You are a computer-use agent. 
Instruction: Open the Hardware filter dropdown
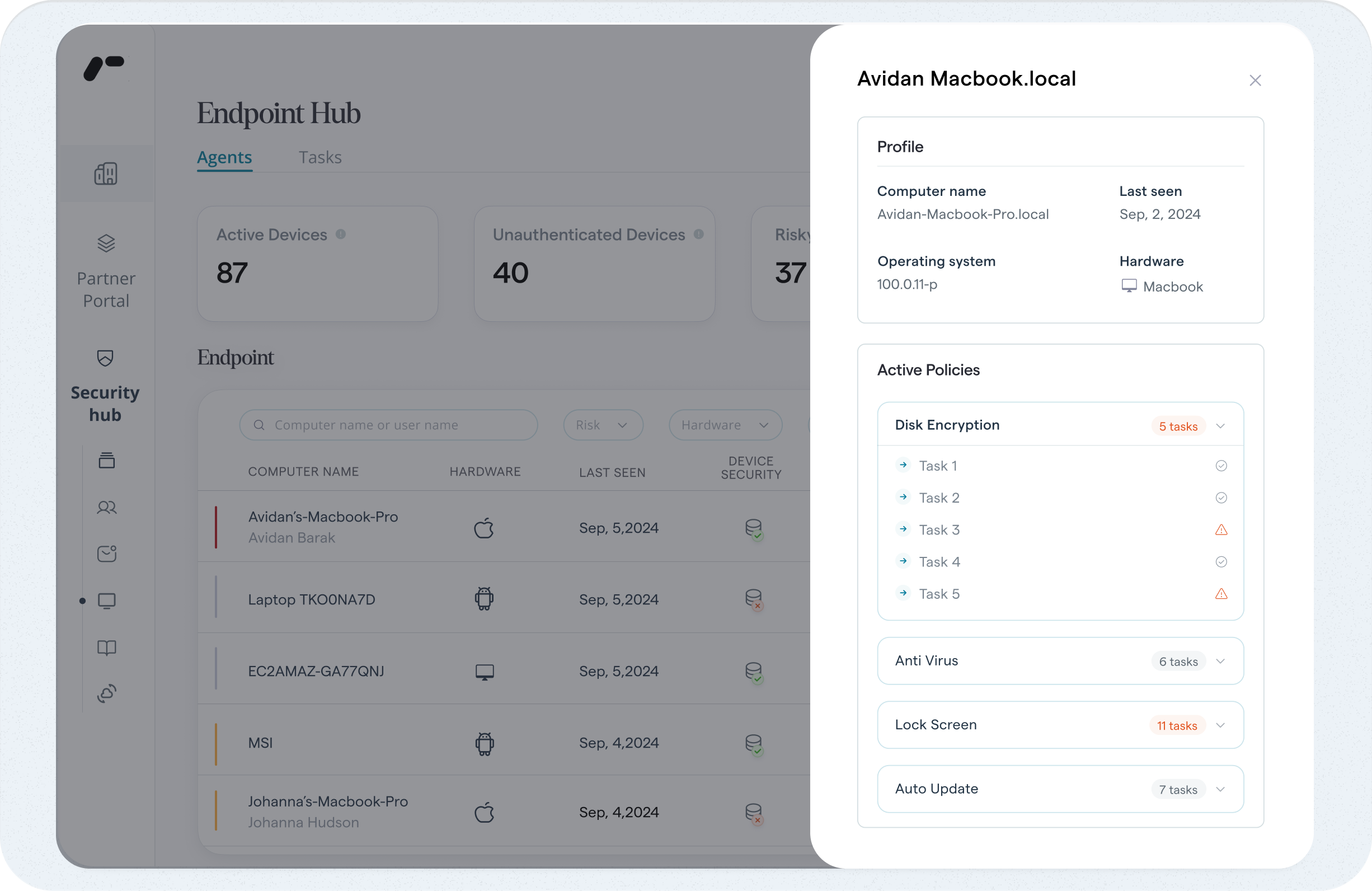click(725, 425)
